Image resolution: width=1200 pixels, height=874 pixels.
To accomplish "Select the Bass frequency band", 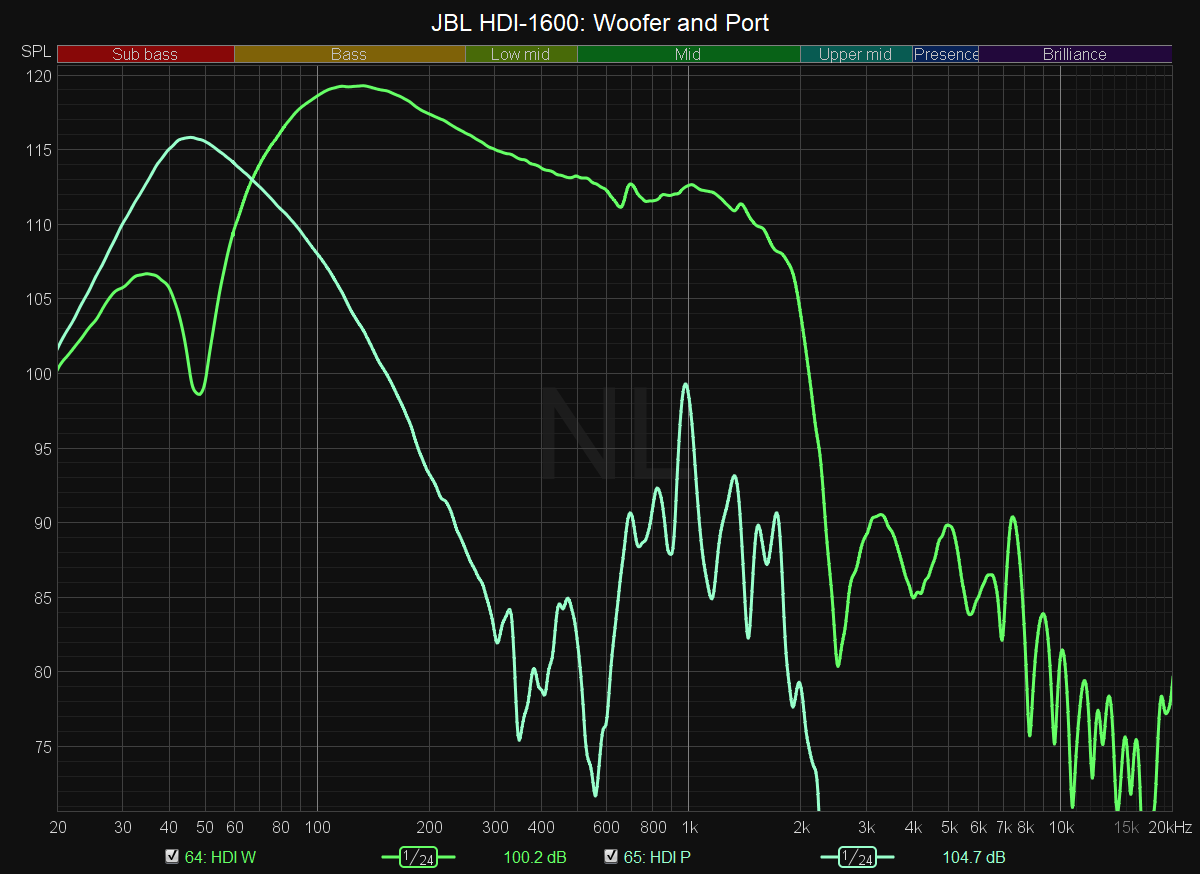I will coord(349,54).
